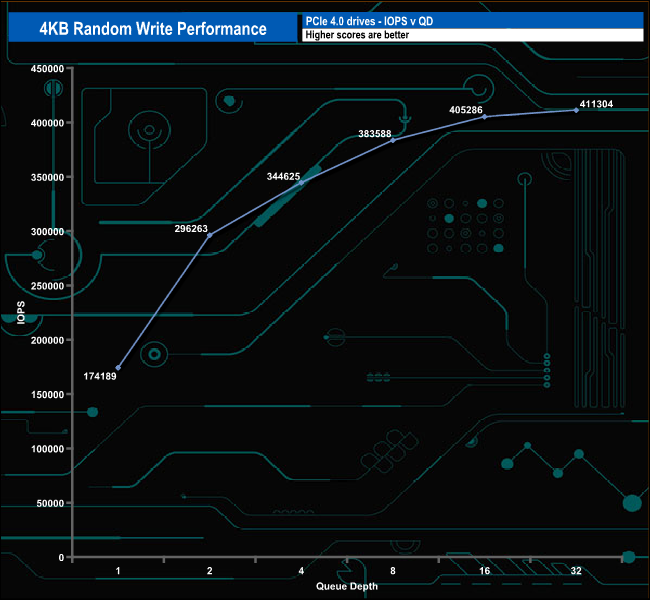Click the Higher scores are better note
Screen dimensions: 650x600
357,35
